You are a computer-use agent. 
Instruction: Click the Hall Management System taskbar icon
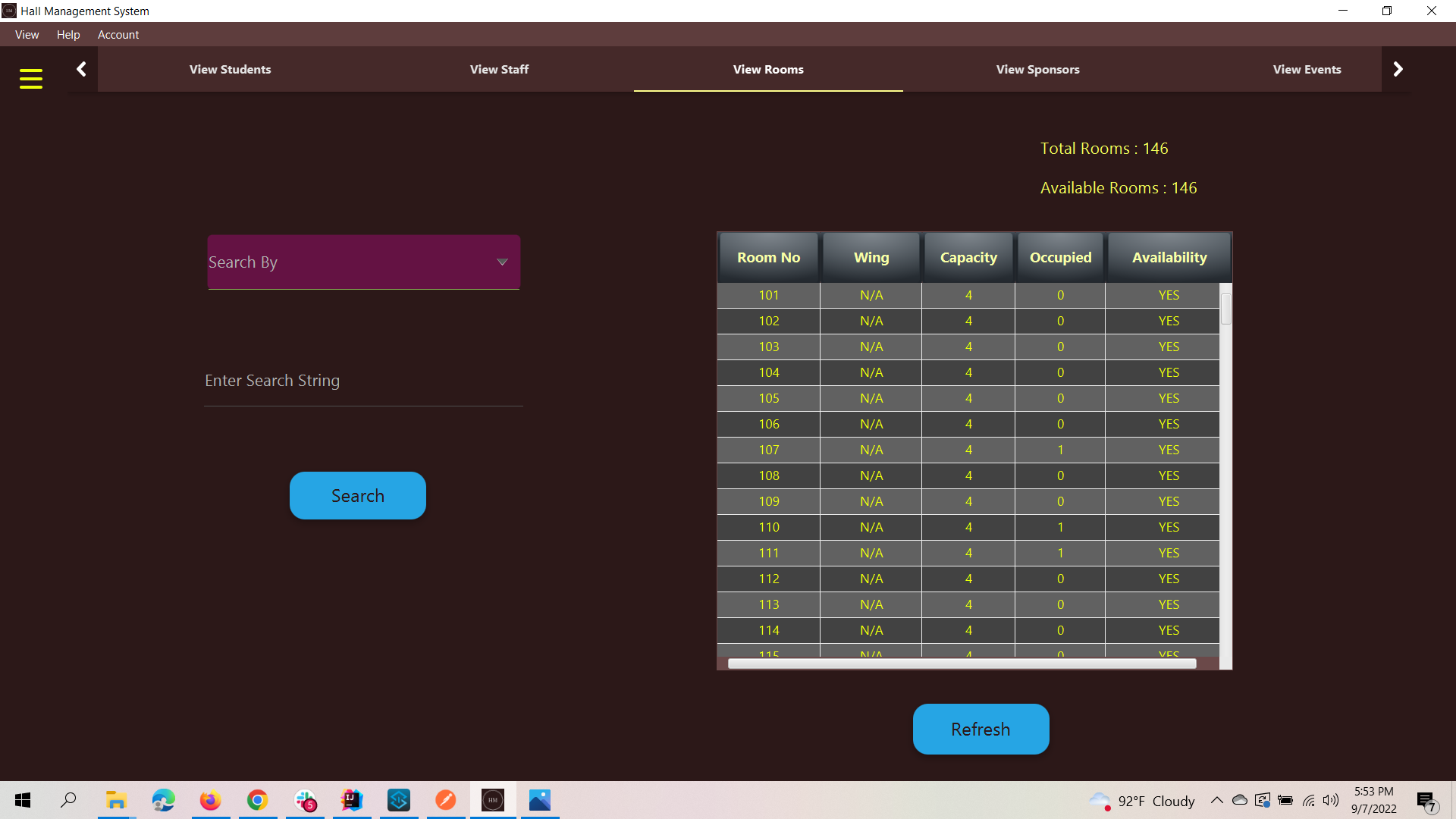[493, 800]
